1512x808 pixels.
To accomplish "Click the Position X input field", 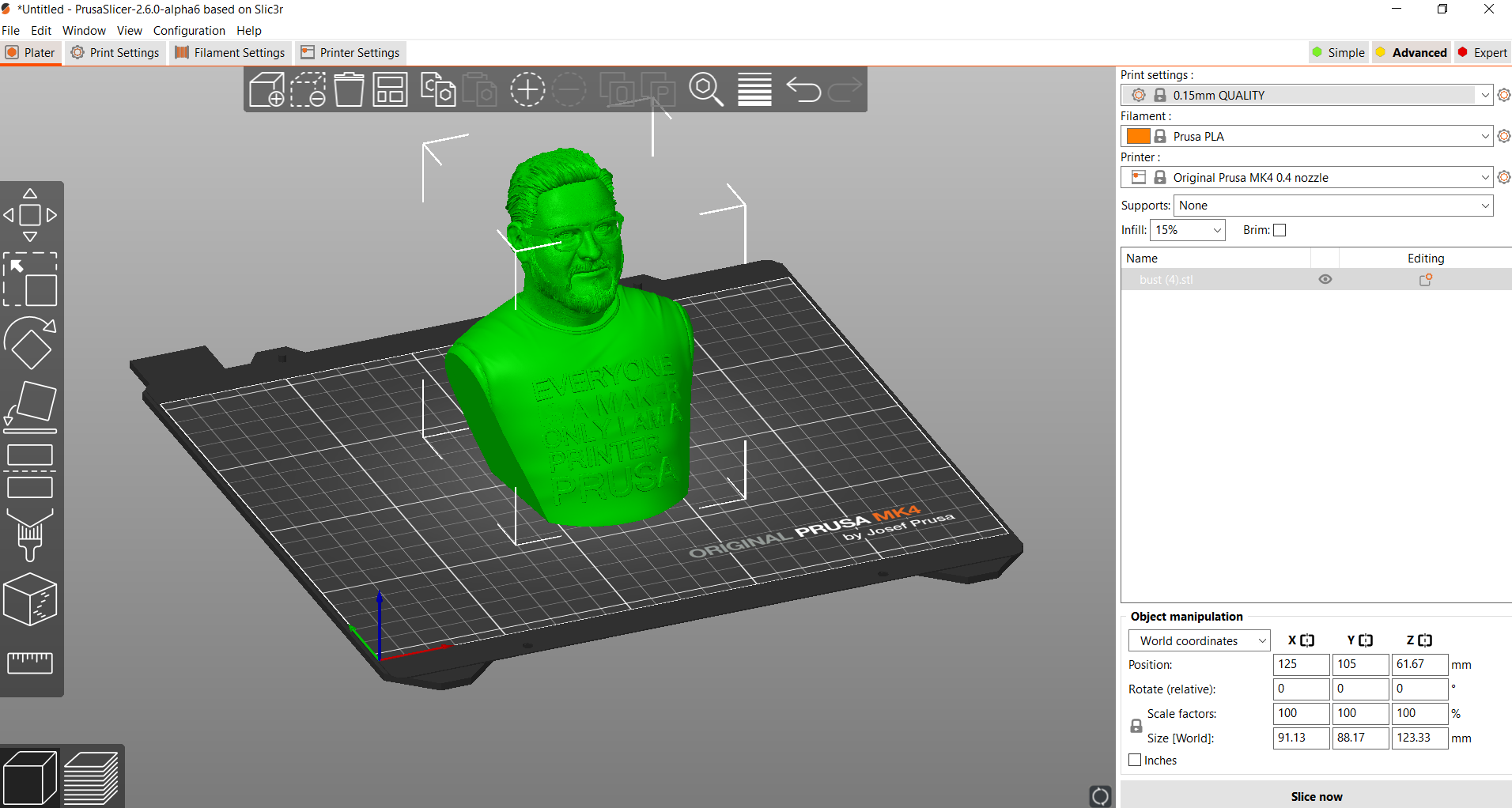I will tap(1301, 665).
